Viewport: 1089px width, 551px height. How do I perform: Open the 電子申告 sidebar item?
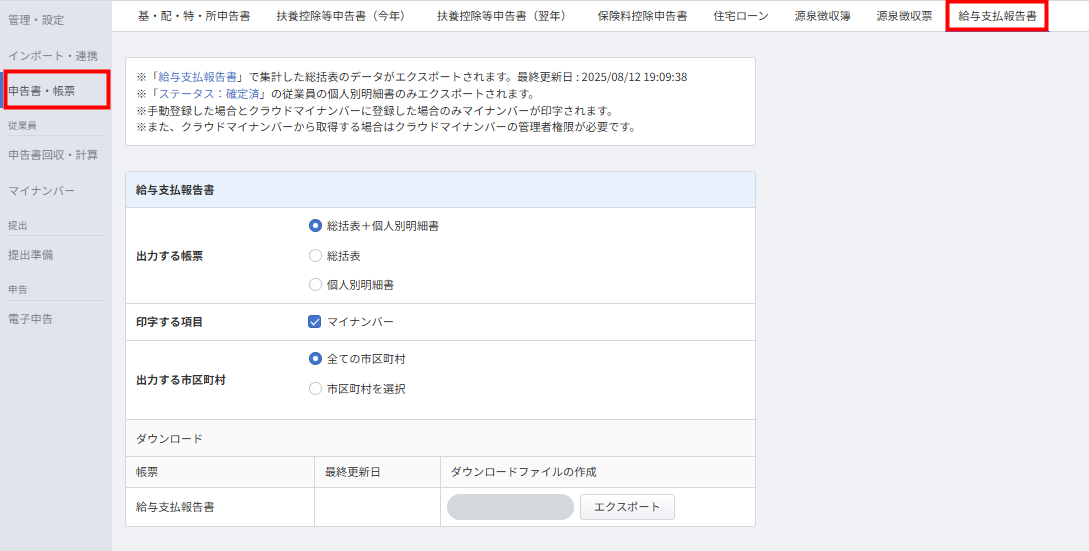click(31, 319)
